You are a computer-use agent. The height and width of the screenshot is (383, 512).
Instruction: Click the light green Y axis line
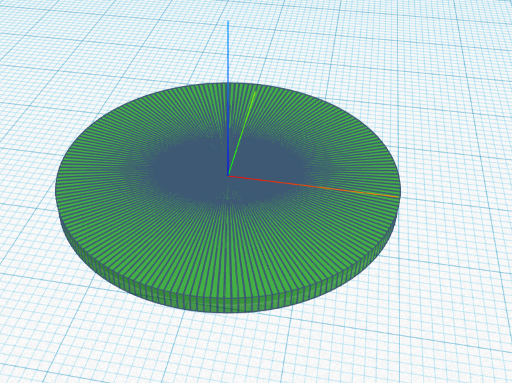pos(242,134)
